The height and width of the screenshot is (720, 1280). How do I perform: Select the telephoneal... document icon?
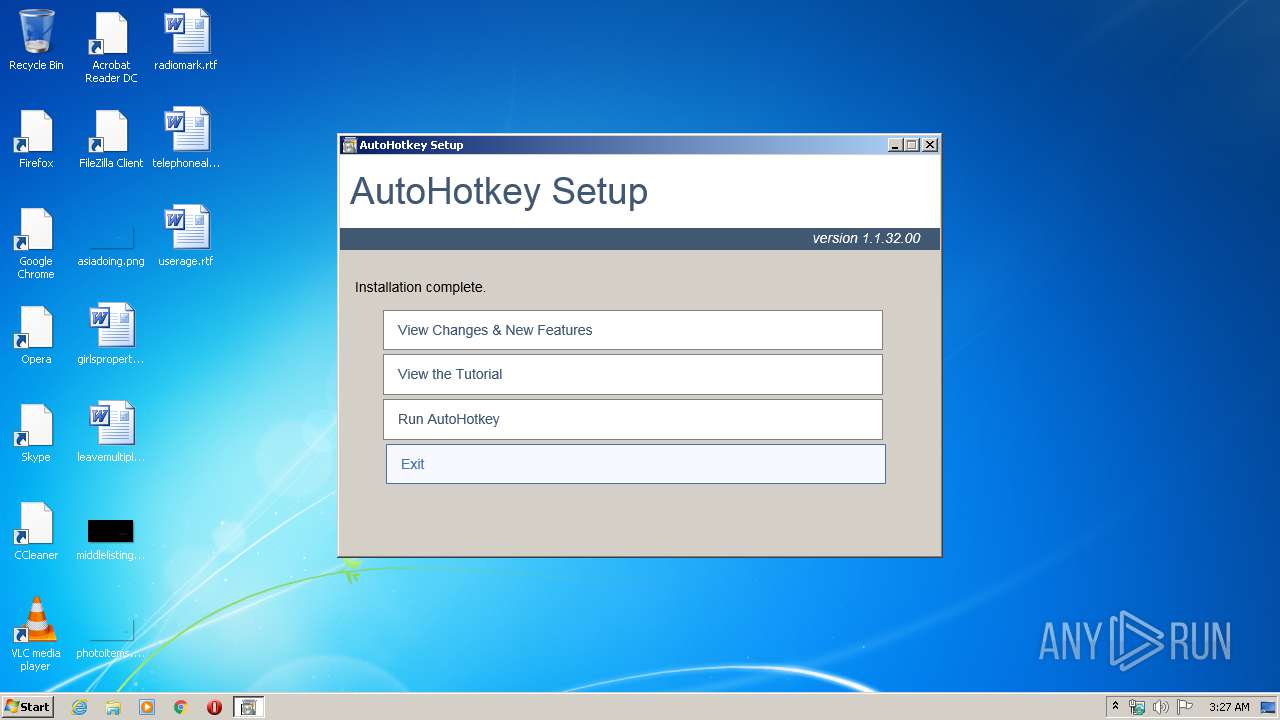tap(186, 139)
